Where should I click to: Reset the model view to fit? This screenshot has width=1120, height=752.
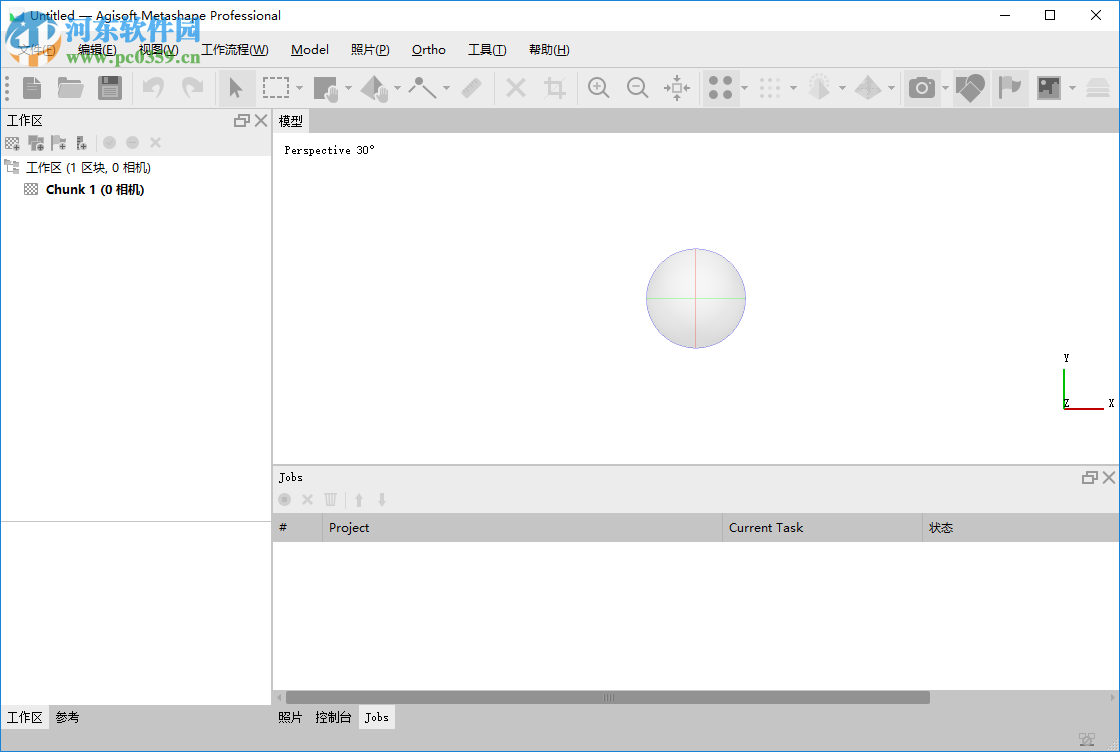[x=677, y=88]
